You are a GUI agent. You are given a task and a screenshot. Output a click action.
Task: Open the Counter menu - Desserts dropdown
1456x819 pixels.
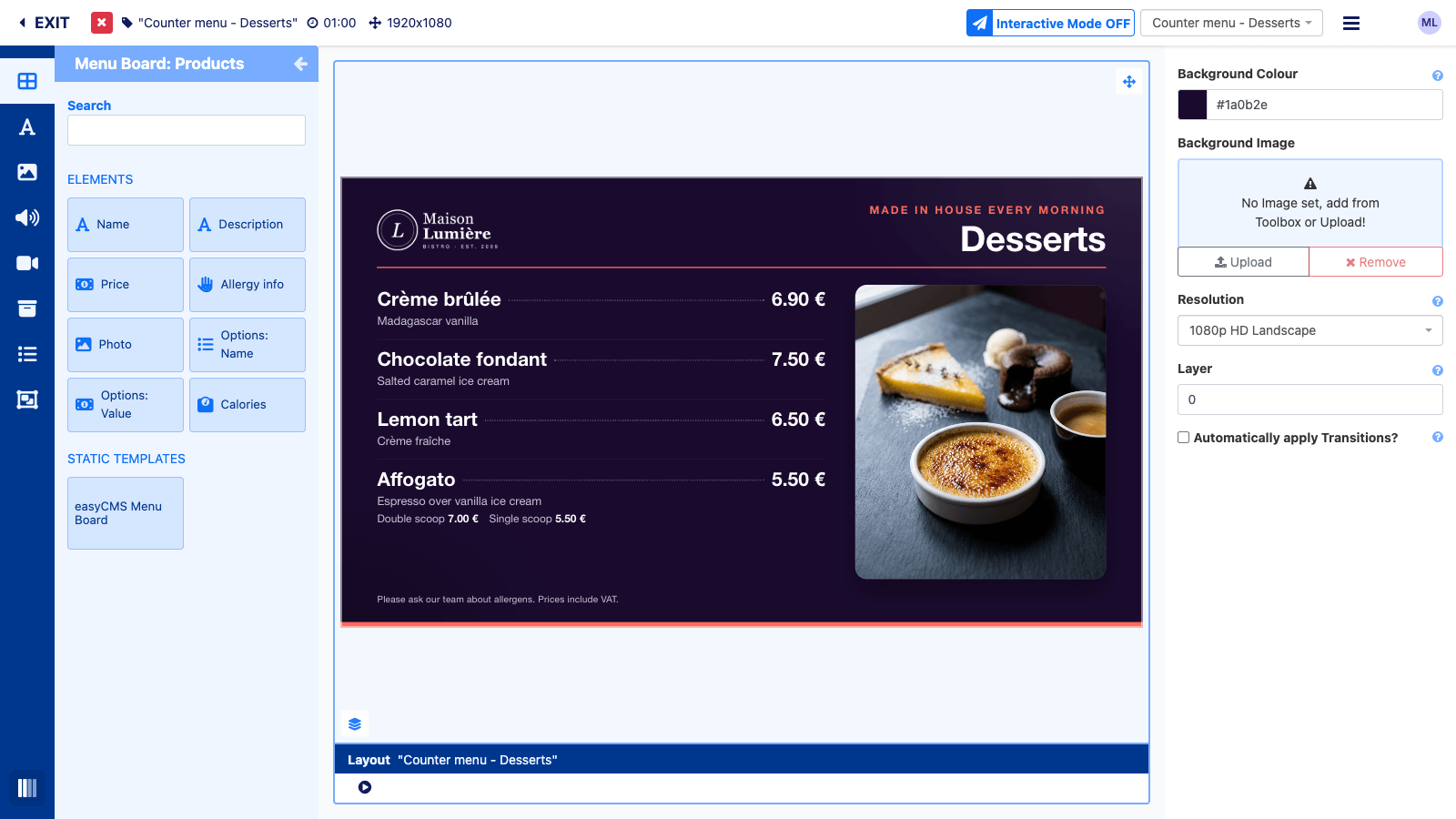(1231, 23)
